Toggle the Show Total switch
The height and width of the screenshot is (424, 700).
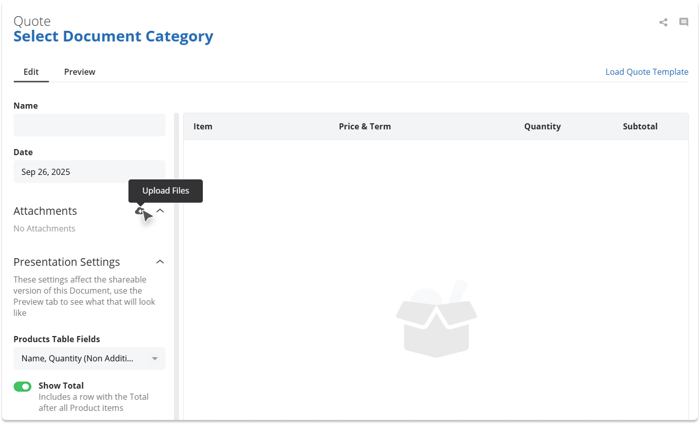(22, 386)
